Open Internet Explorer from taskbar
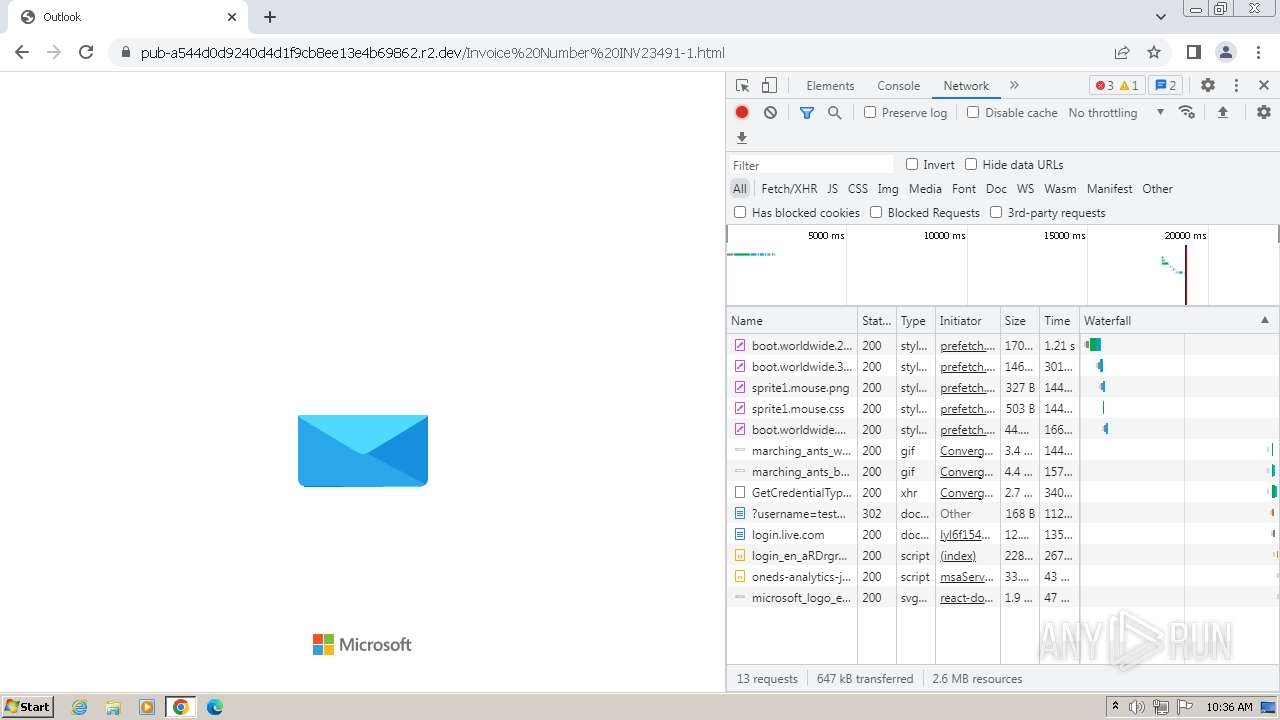Viewport: 1280px width, 720px height. 80,707
